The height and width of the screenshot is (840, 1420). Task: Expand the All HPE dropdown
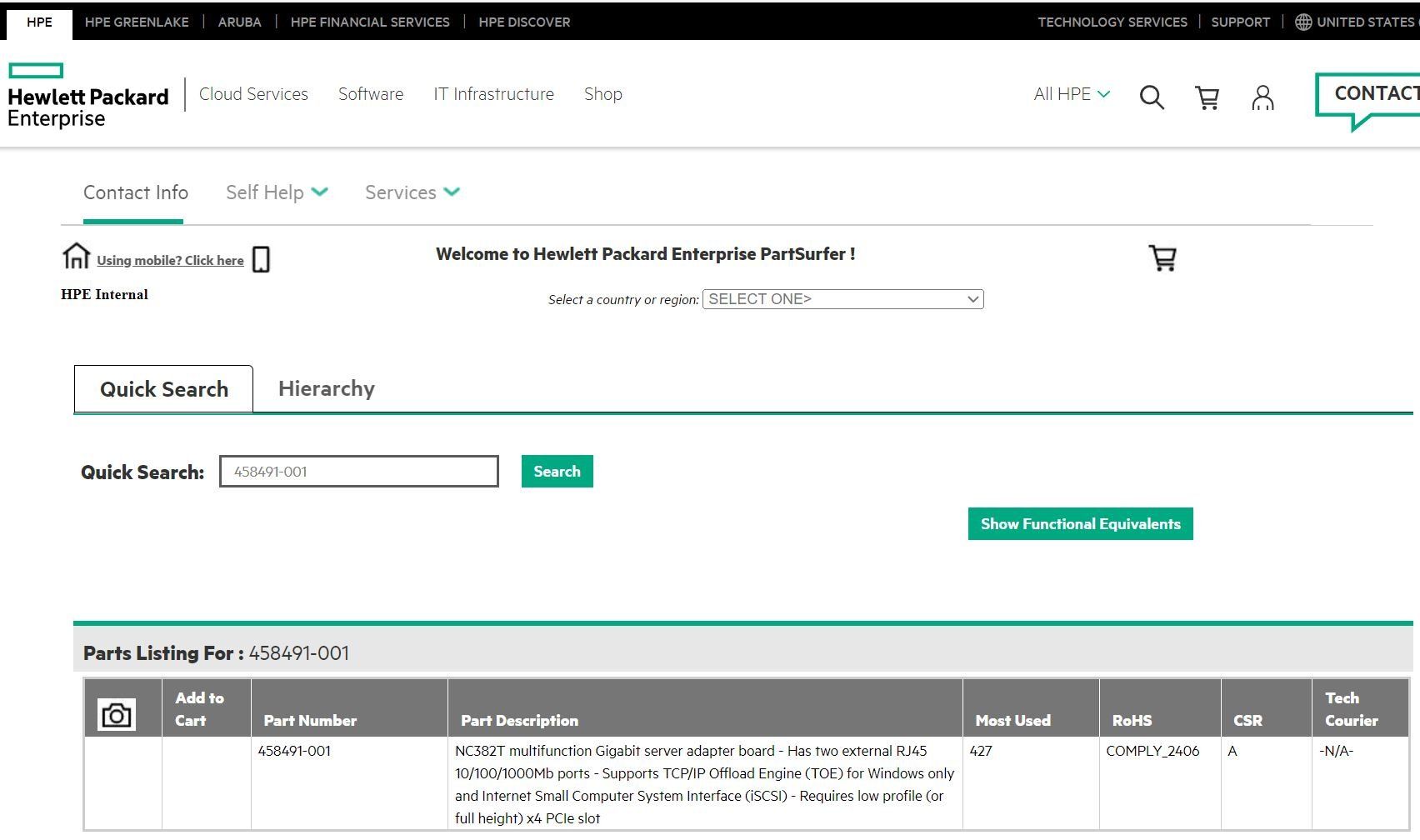(x=1072, y=94)
